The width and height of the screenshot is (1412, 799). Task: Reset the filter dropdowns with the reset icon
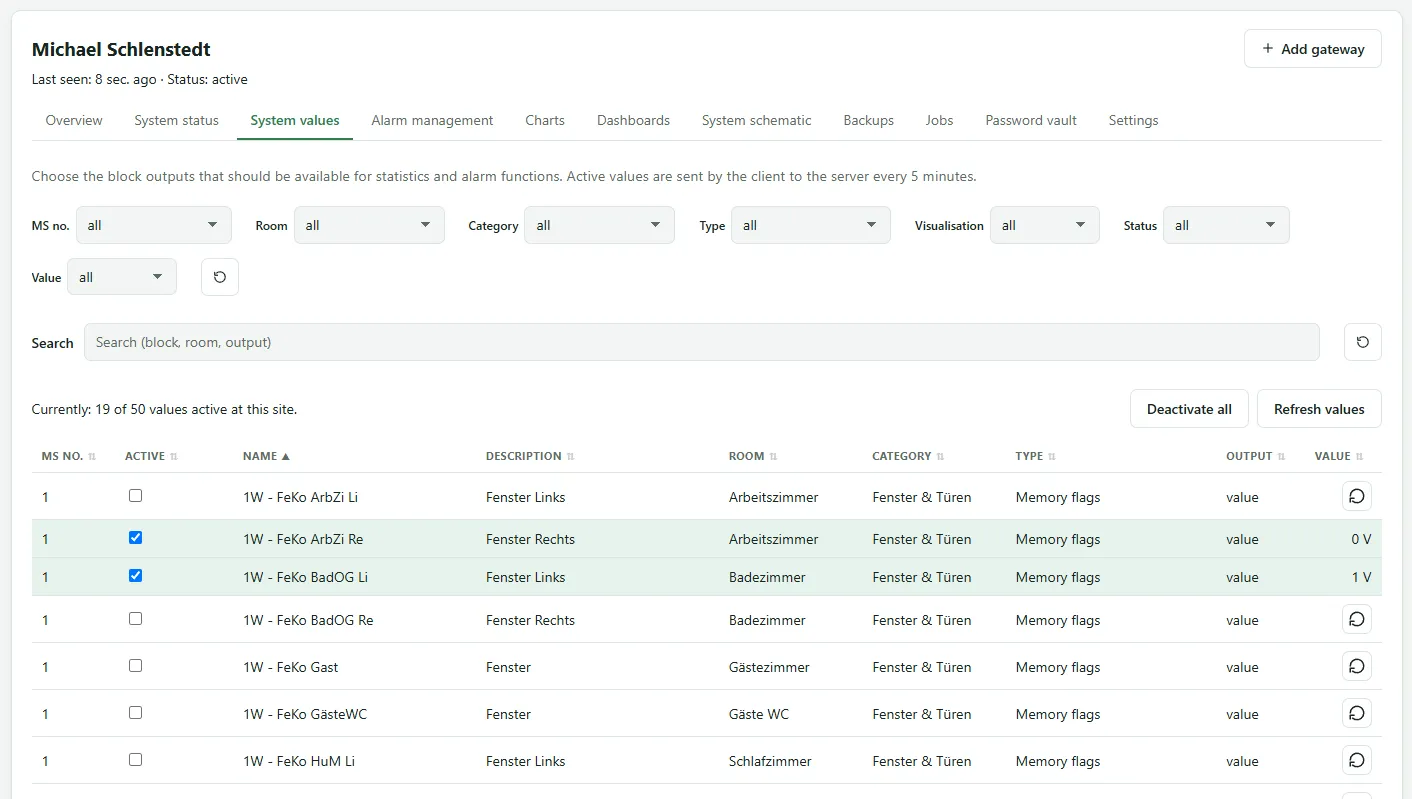click(x=220, y=277)
